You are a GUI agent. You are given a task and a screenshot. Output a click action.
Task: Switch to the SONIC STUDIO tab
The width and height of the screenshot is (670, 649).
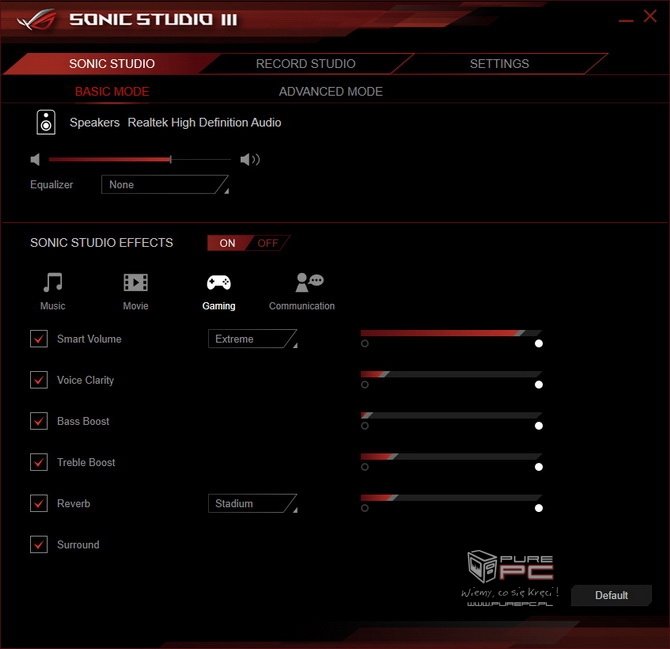coord(112,64)
